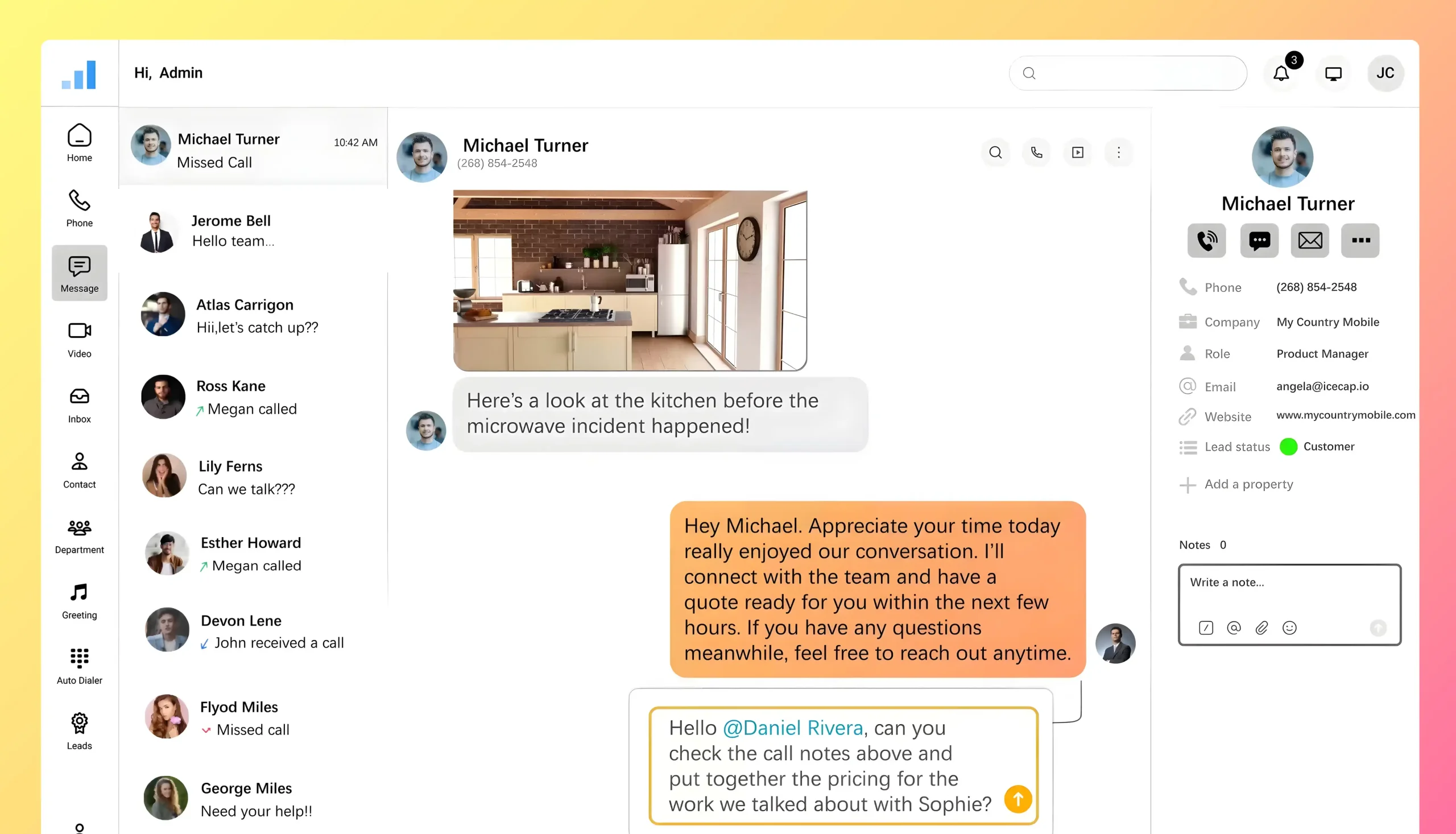Open emoji picker in notes box

pyautogui.click(x=1289, y=628)
